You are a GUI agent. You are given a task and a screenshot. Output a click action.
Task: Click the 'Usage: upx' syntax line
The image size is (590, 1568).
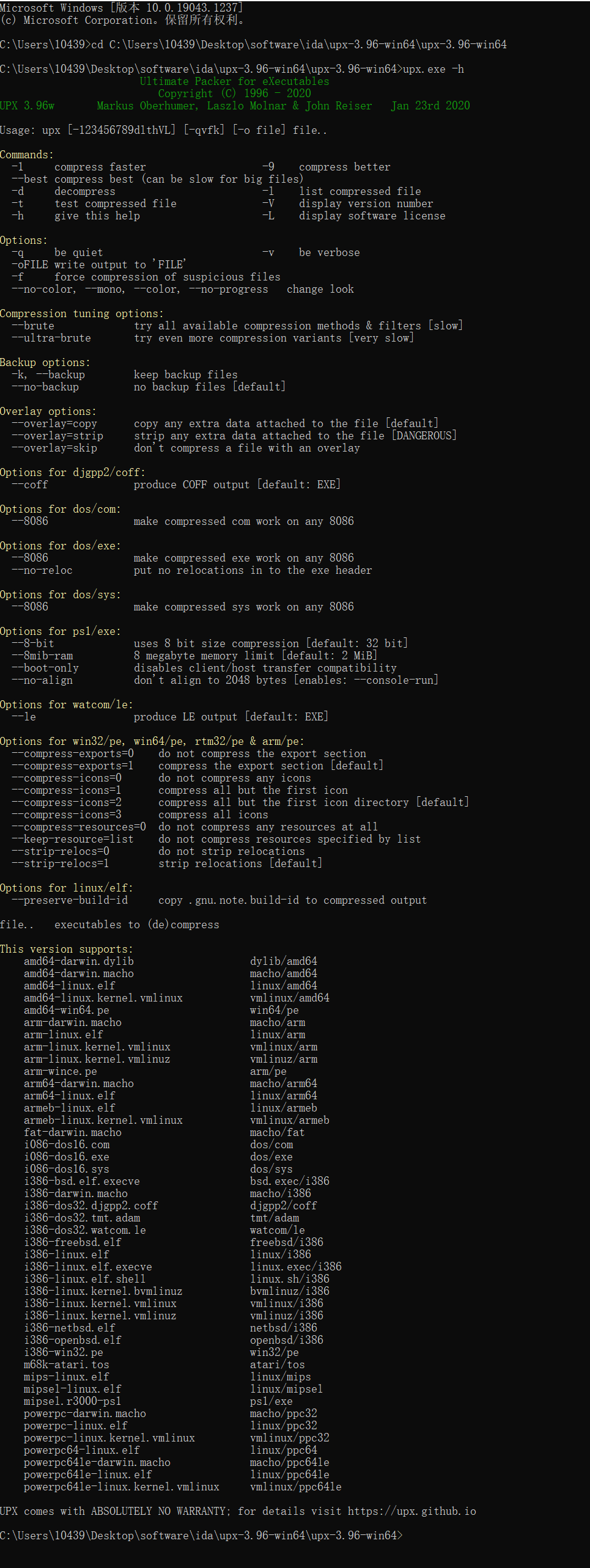[163, 130]
